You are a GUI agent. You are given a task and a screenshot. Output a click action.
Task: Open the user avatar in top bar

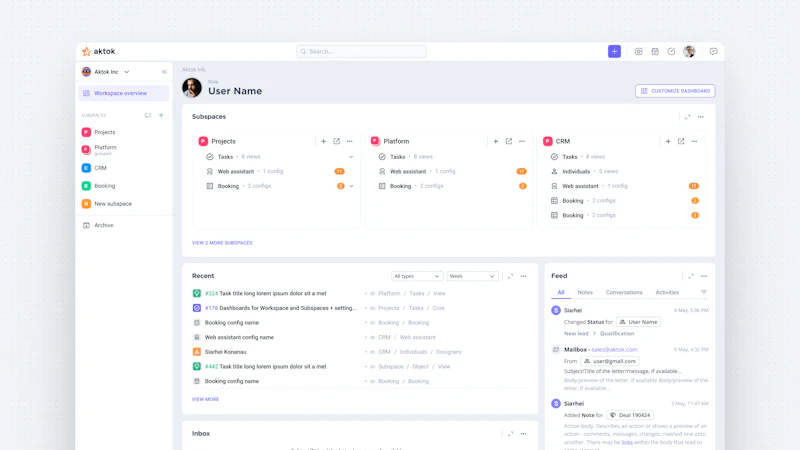click(x=689, y=52)
